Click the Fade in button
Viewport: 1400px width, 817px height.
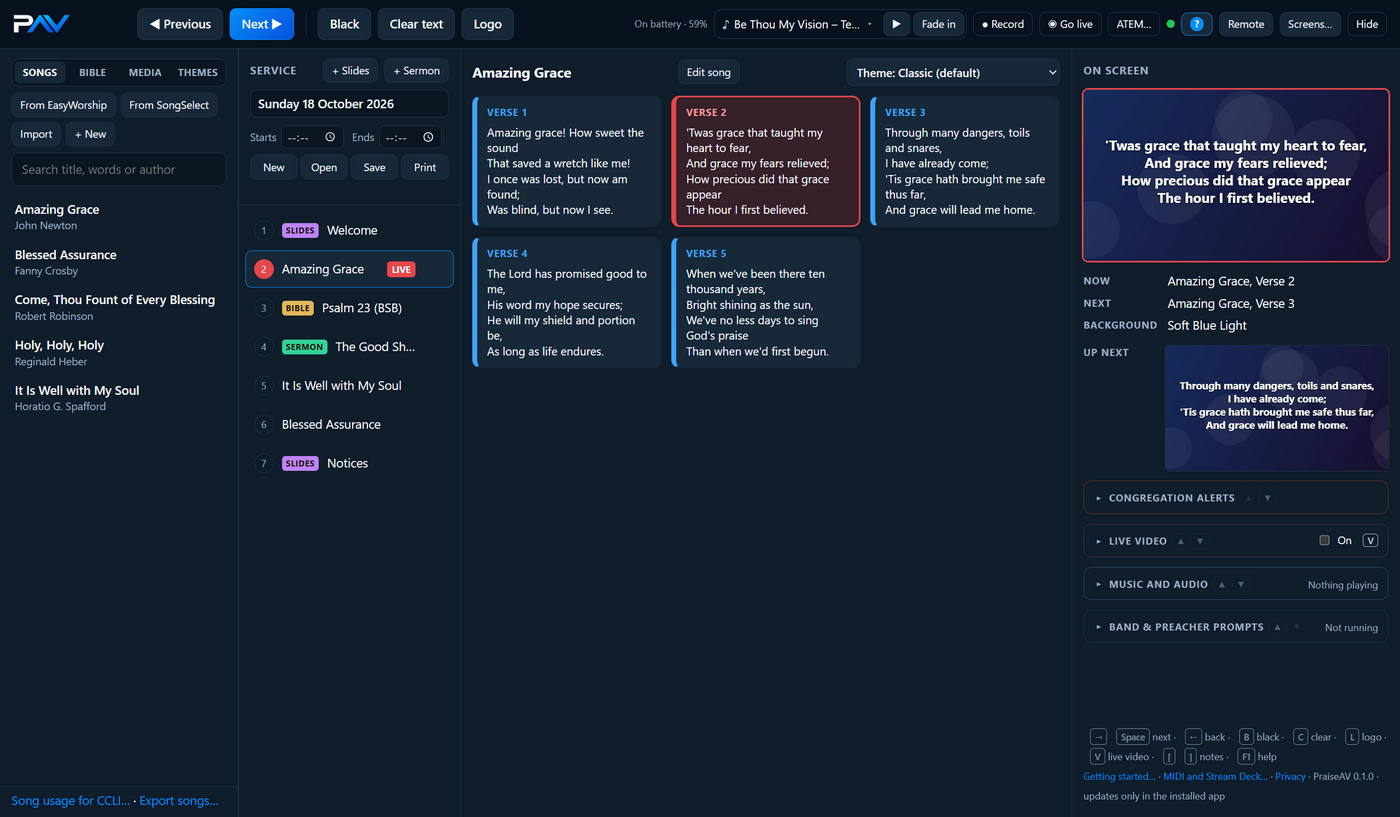coord(938,24)
